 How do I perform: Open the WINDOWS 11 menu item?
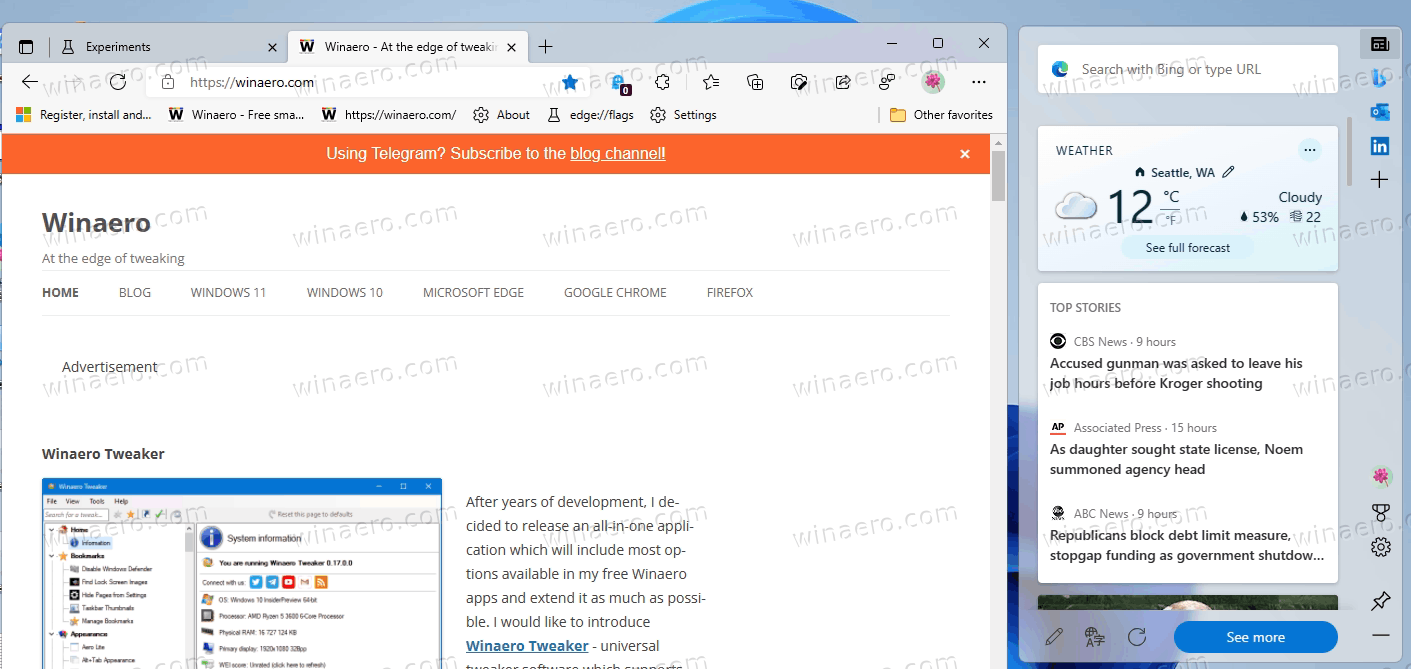coord(229,293)
